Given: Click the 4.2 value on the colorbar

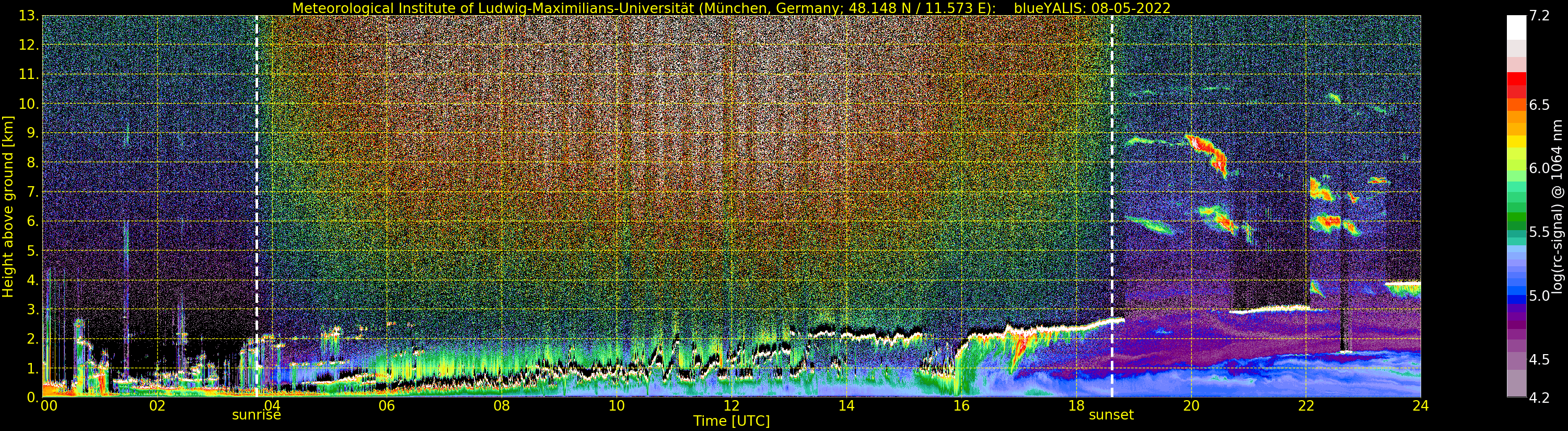Looking at the screenshot, I should pos(1539,398).
